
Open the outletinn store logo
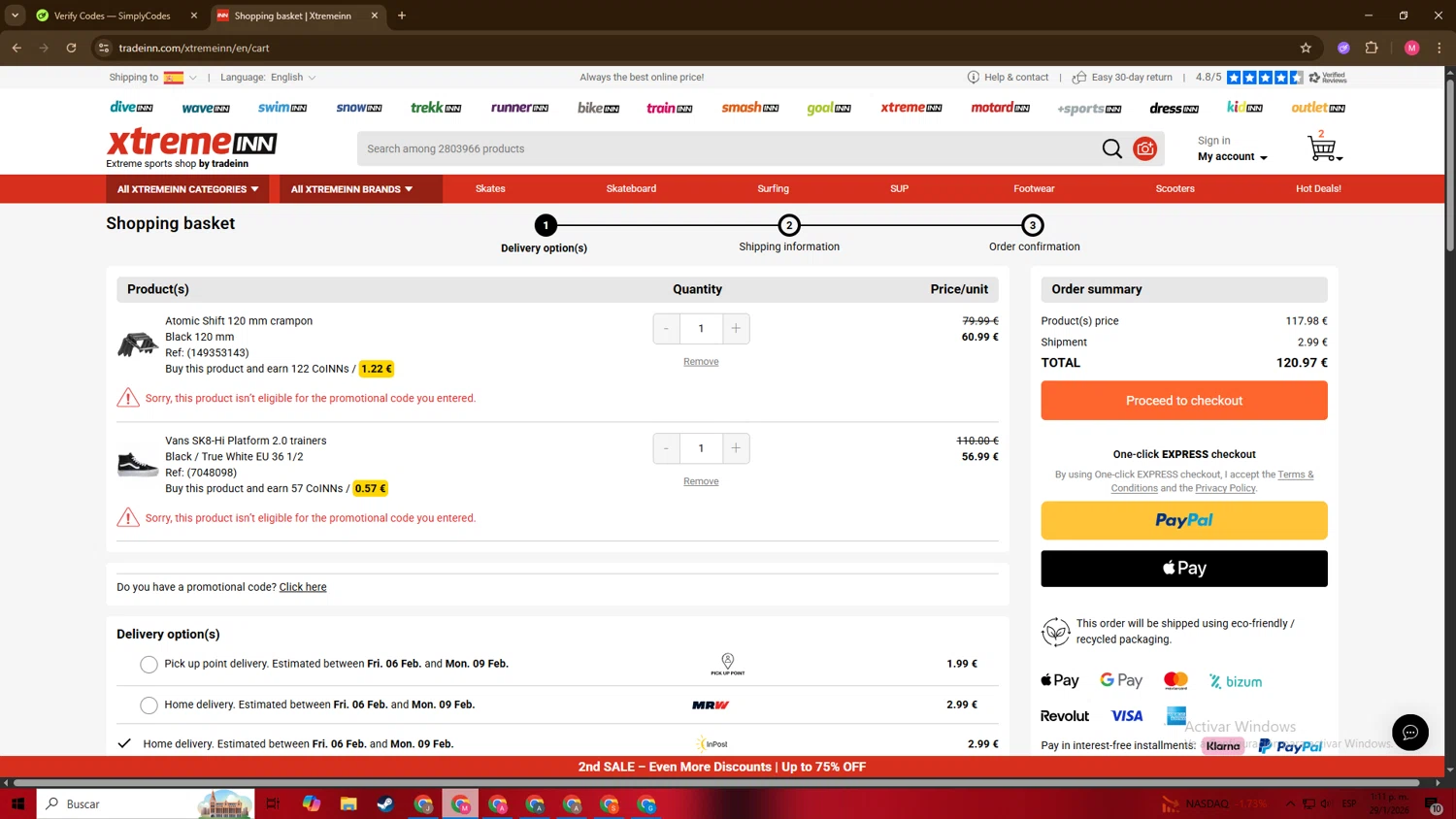point(1318,108)
